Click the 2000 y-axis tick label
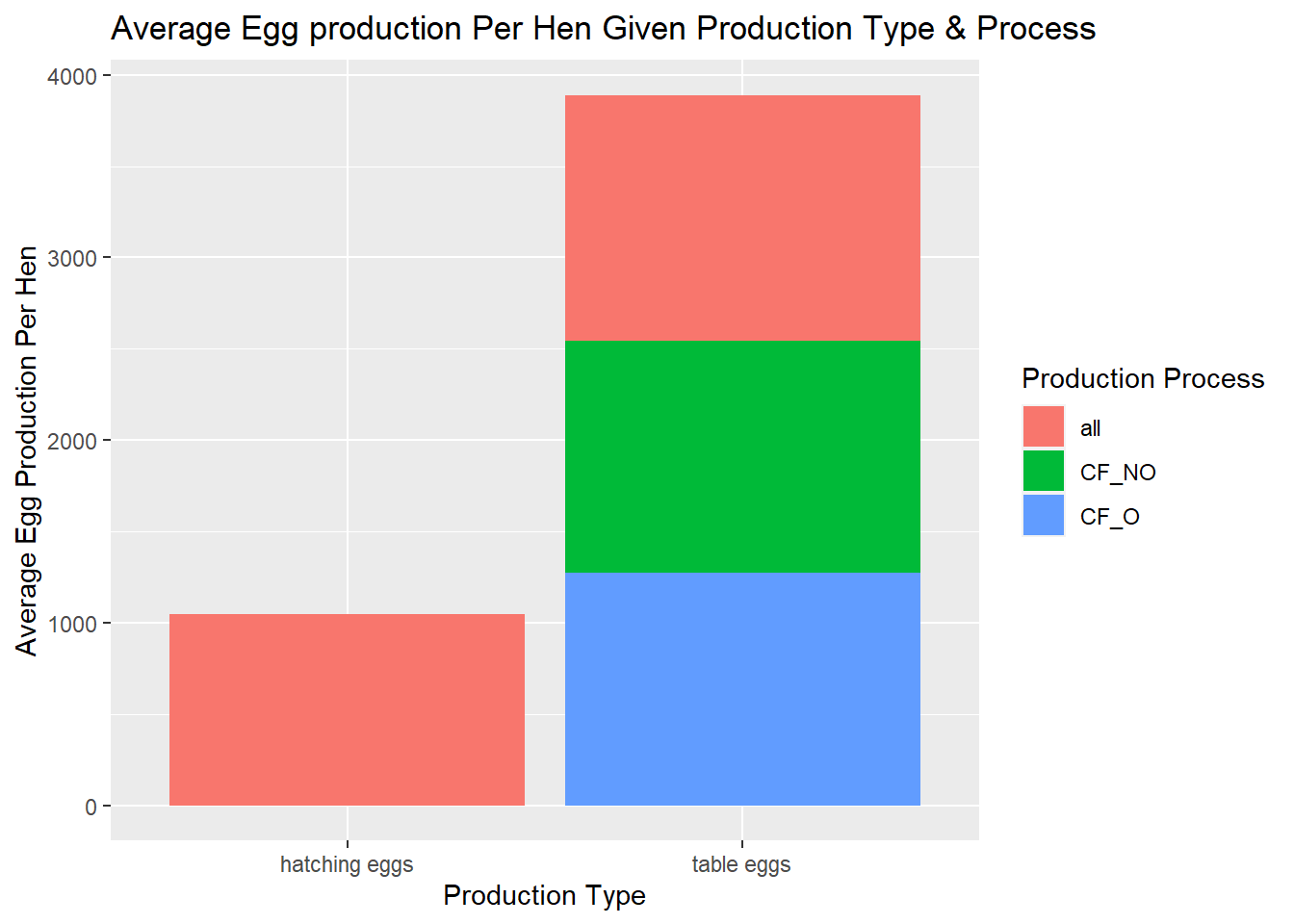The image size is (1294, 924). (72, 442)
